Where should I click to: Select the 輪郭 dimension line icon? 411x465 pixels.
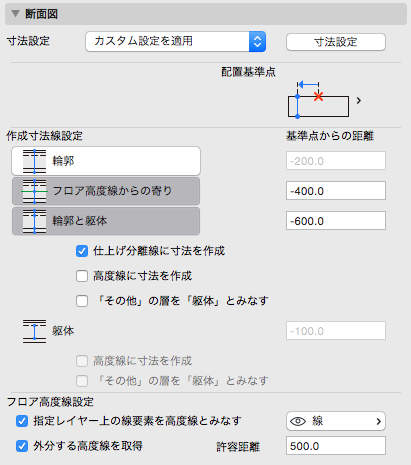click(x=34, y=161)
